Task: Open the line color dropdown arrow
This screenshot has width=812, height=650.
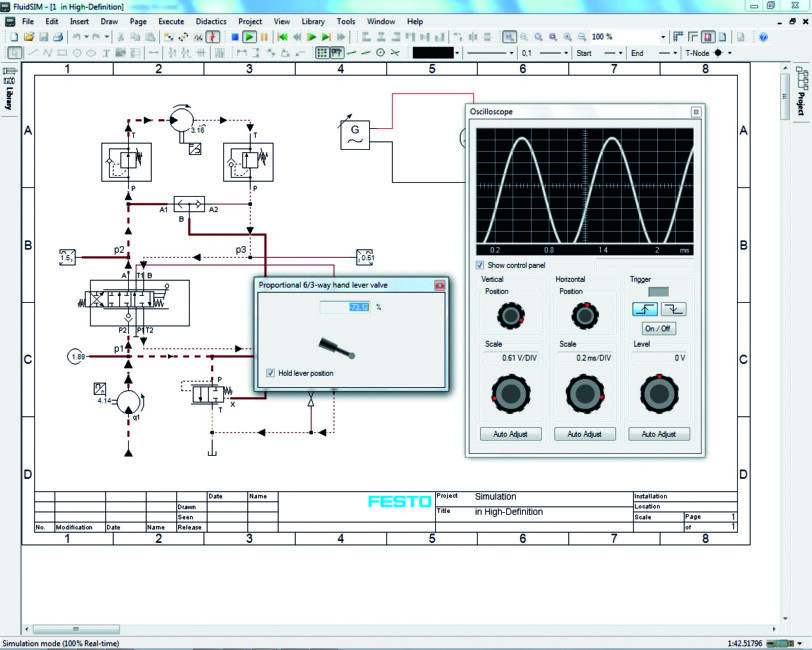Action: (457, 53)
